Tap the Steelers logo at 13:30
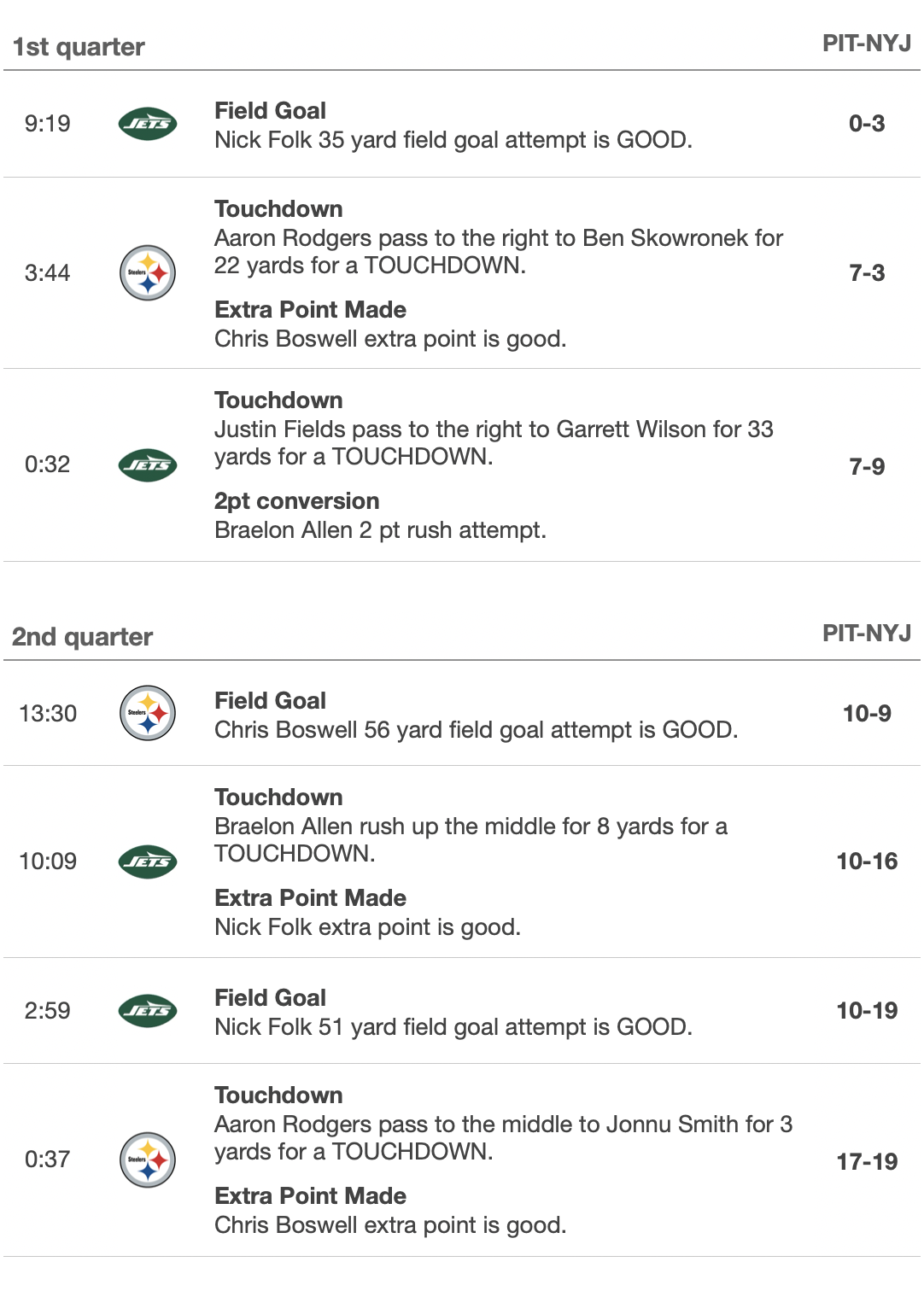The image size is (924, 1291). tap(148, 713)
